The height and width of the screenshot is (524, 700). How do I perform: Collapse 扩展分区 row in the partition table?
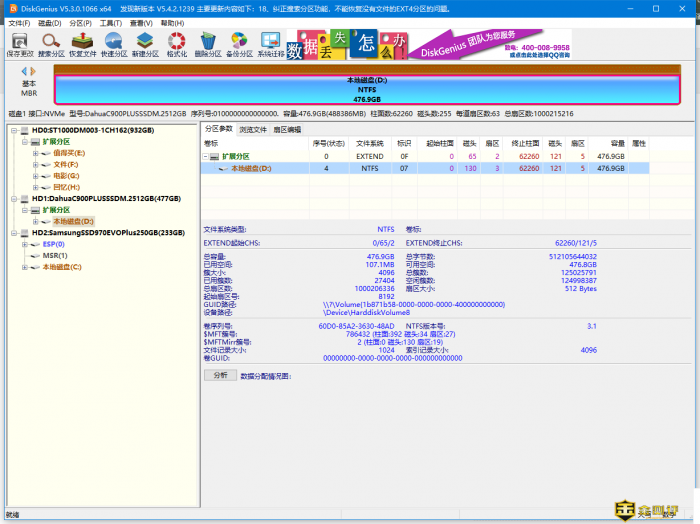click(207, 157)
